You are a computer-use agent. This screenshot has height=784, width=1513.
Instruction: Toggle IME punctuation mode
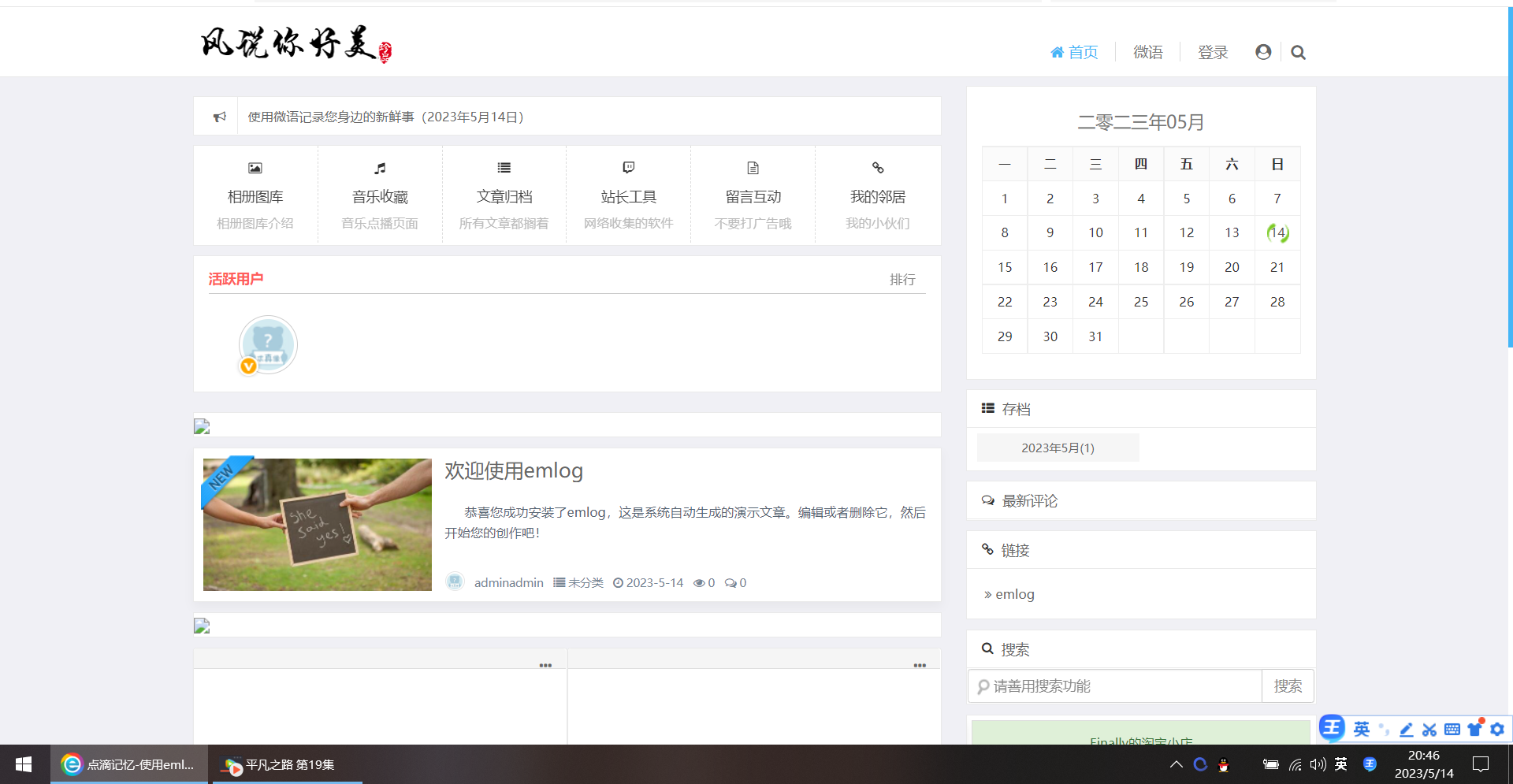[1384, 729]
